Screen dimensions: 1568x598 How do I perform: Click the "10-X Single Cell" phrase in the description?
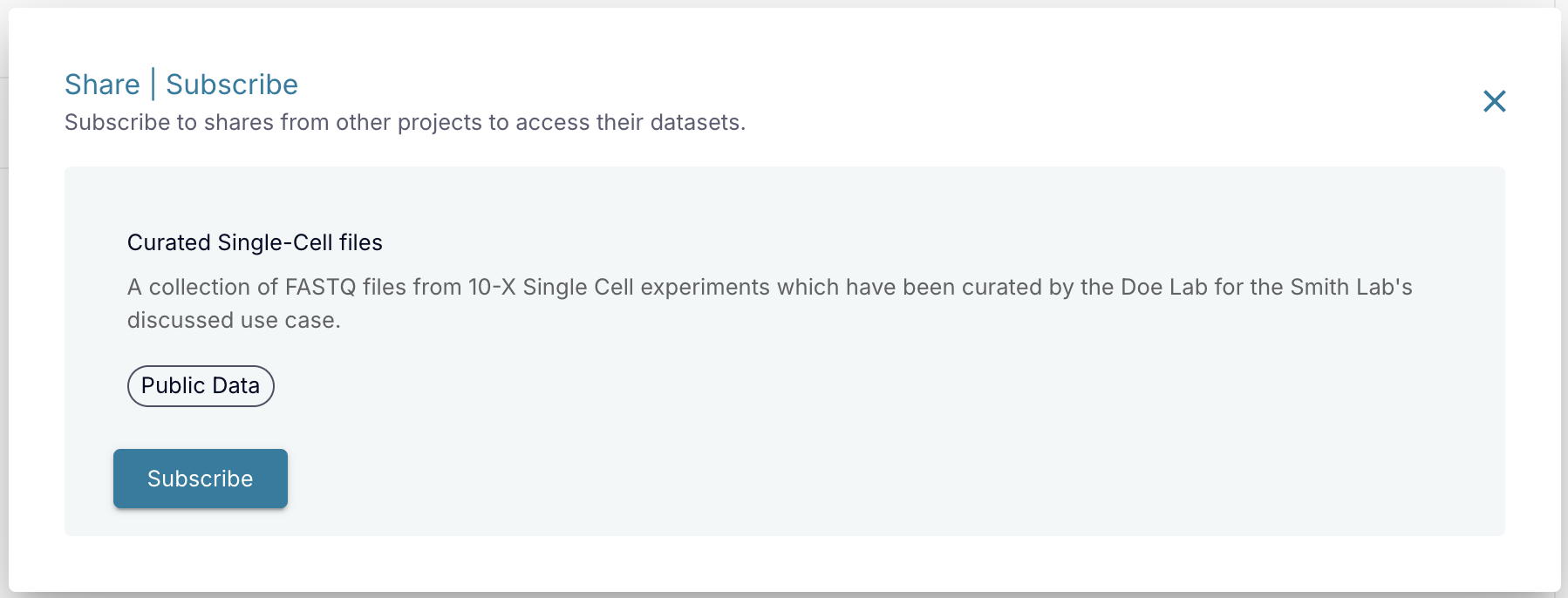[550, 287]
